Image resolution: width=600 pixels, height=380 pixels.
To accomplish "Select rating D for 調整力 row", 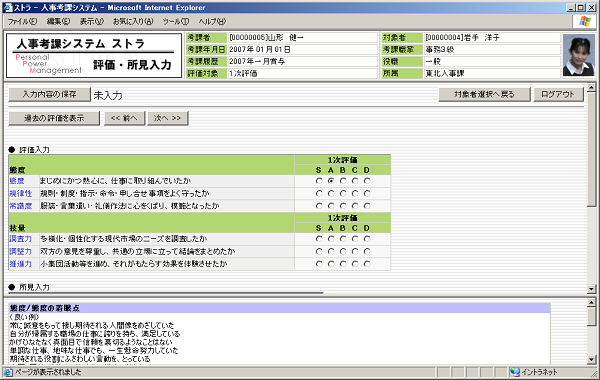I will 367,251.
